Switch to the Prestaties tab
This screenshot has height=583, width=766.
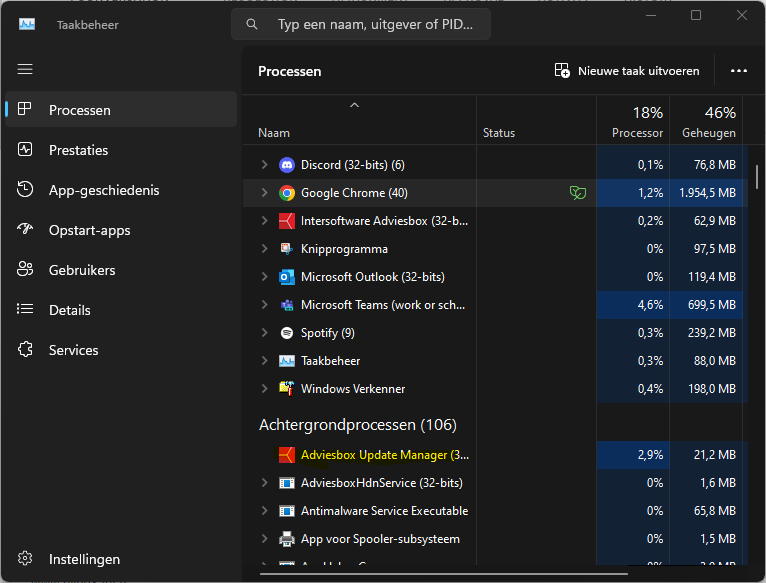pos(78,150)
